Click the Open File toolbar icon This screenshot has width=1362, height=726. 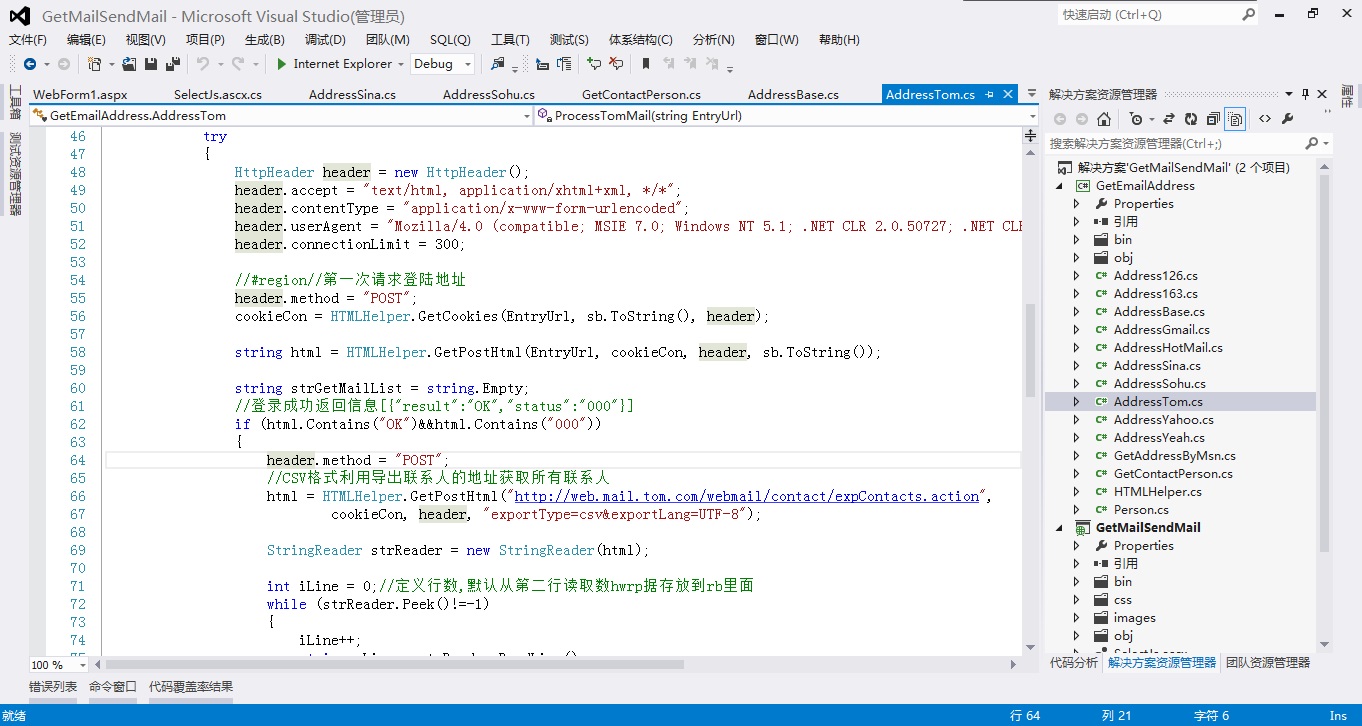(130, 64)
